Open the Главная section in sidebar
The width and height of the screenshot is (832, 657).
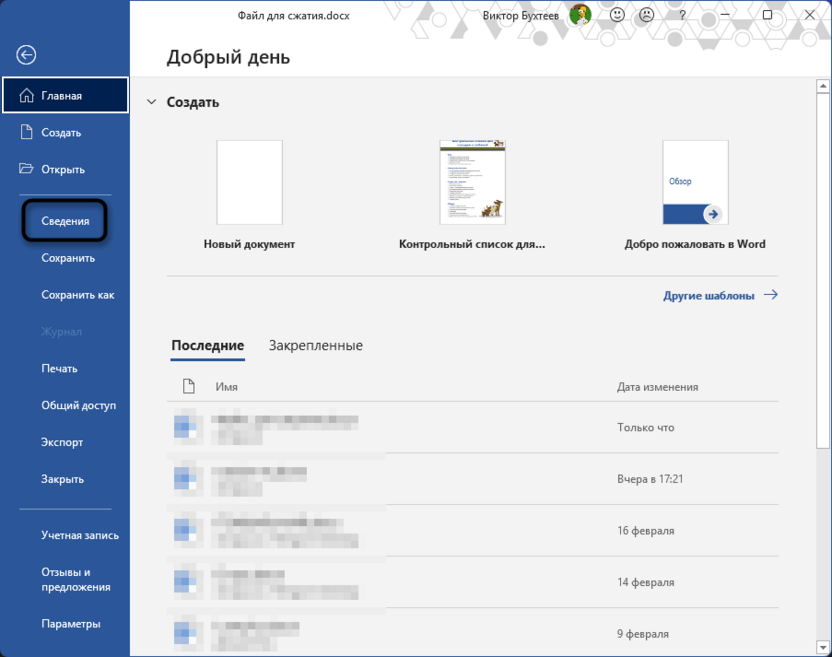64,94
